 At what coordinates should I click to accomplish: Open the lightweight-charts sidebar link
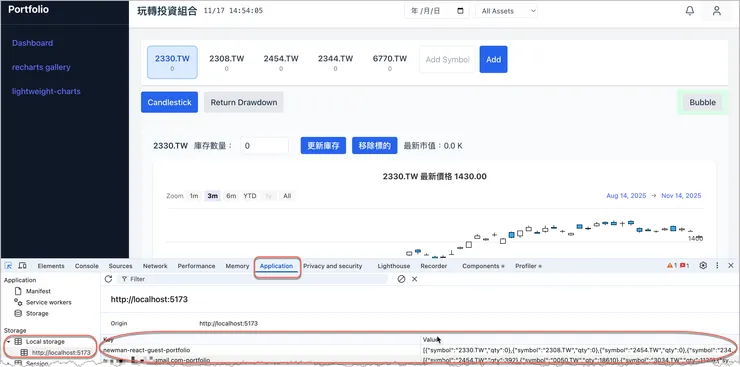[46, 92]
